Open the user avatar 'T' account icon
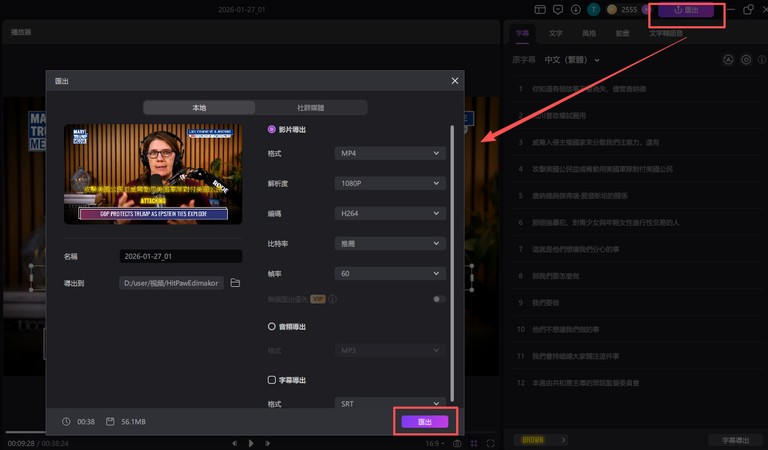 click(x=593, y=10)
